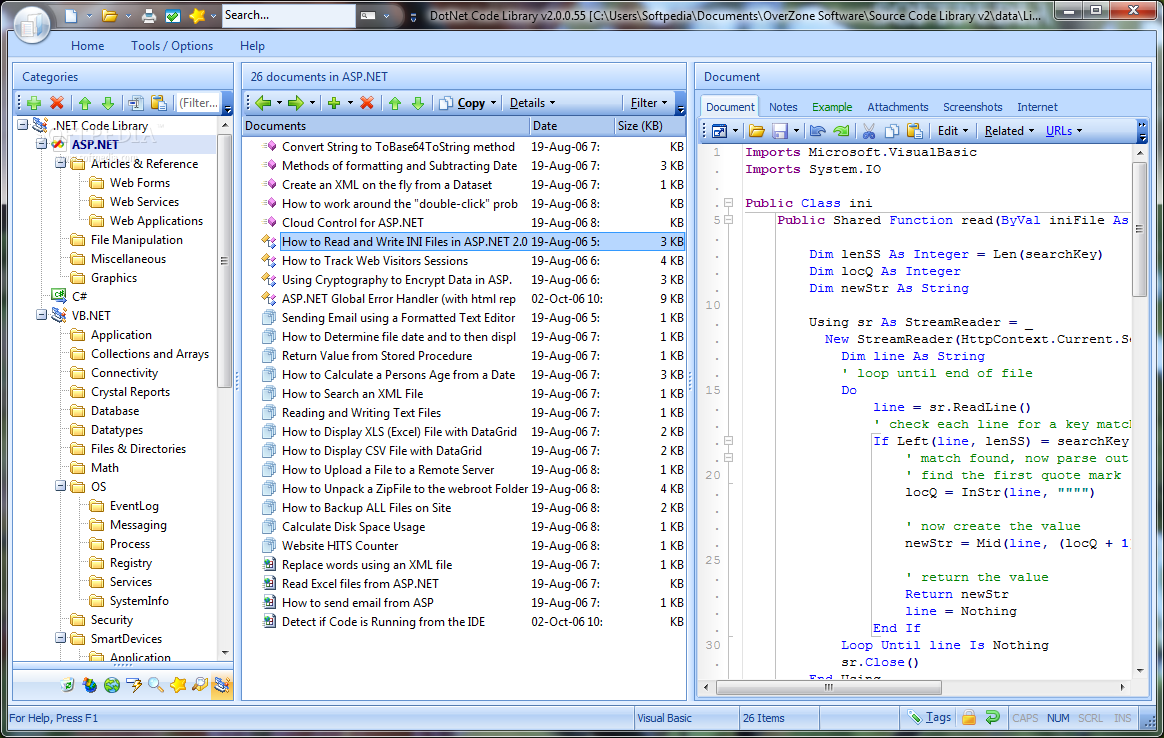This screenshot has height=738, width=1164.
Task: Click the yellow star favorites icon in the title bar
Action: 197,16
